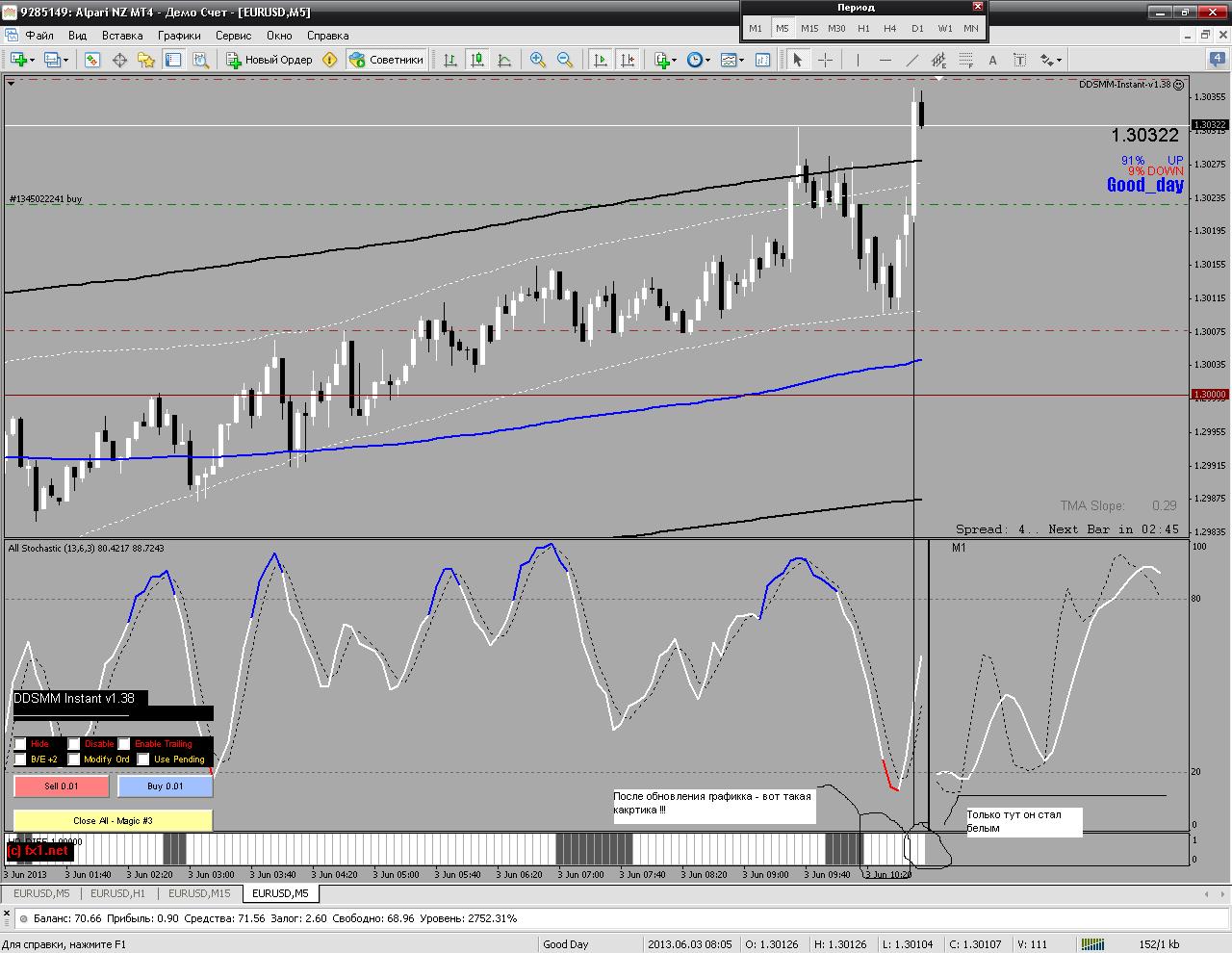1232x953 pixels.
Task: Click the Sell 0.01 button
Action: 62,786
